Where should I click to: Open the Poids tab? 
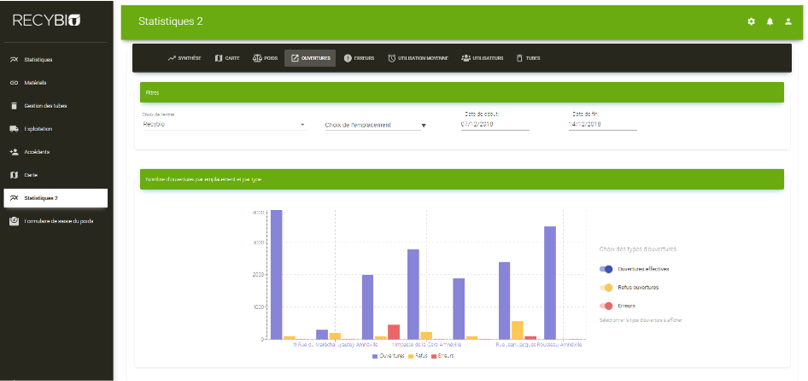(x=265, y=58)
